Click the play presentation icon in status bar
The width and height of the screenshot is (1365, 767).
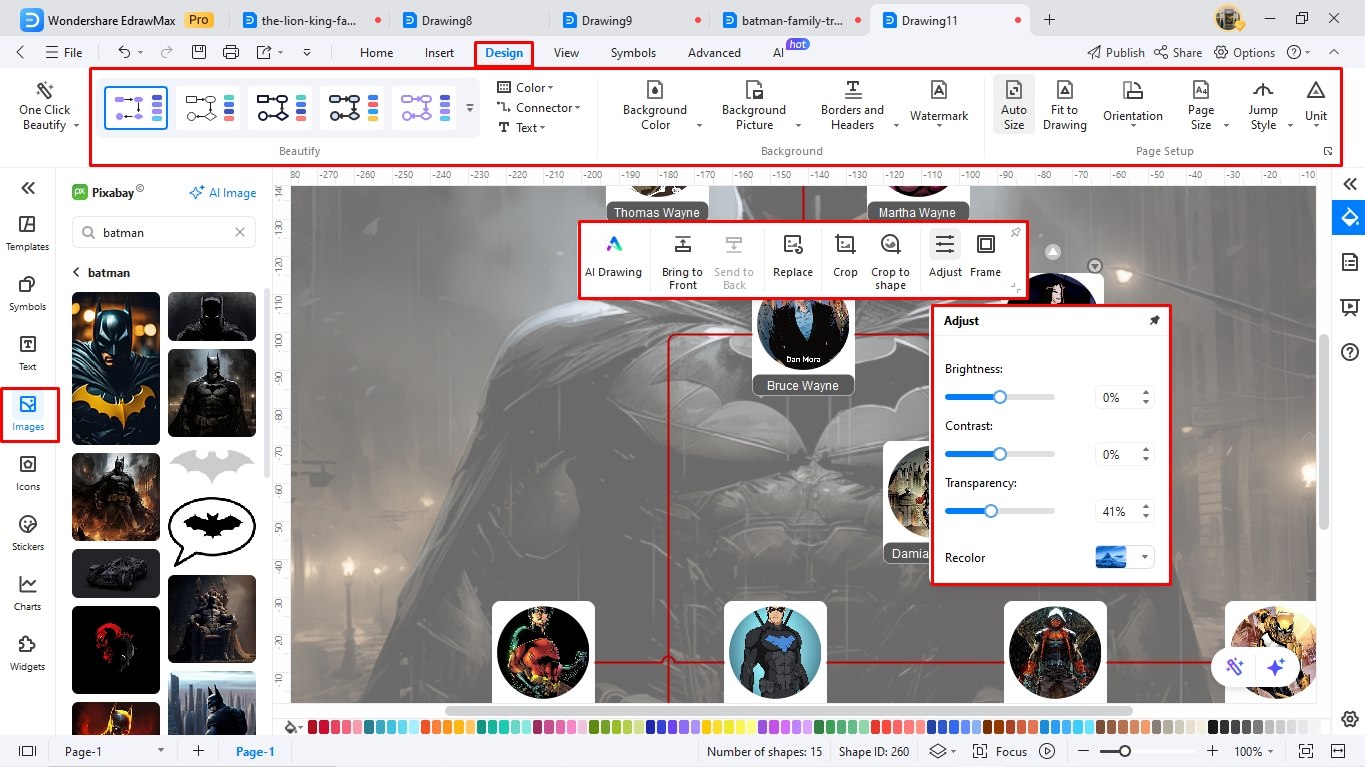[1047, 751]
